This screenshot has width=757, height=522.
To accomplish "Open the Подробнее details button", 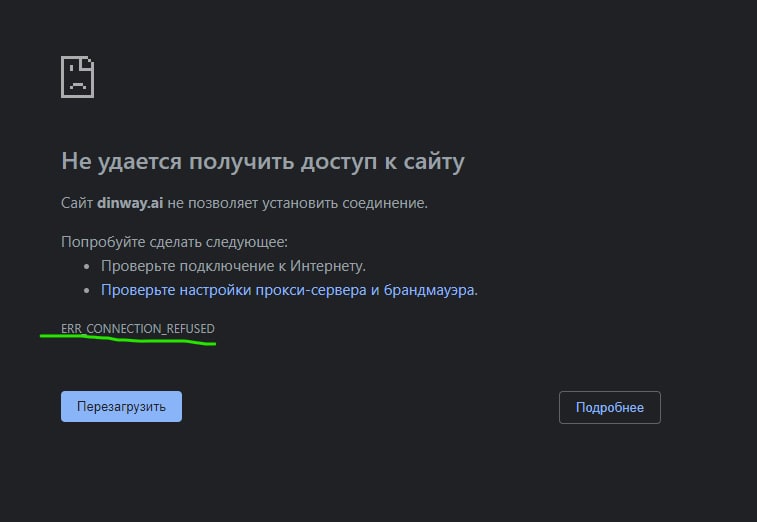I will (x=610, y=408).
